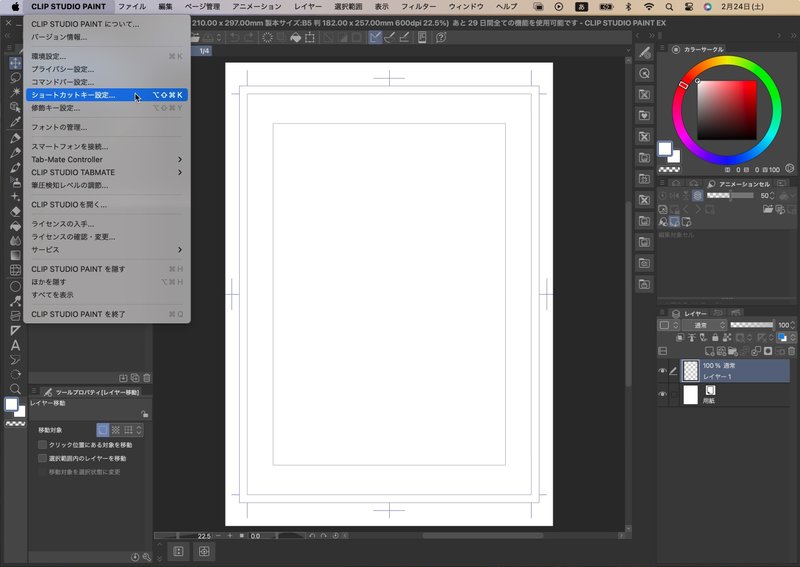Select the Pen tool in toolbox
Image resolution: width=800 pixels, height=567 pixels.
coord(15,138)
